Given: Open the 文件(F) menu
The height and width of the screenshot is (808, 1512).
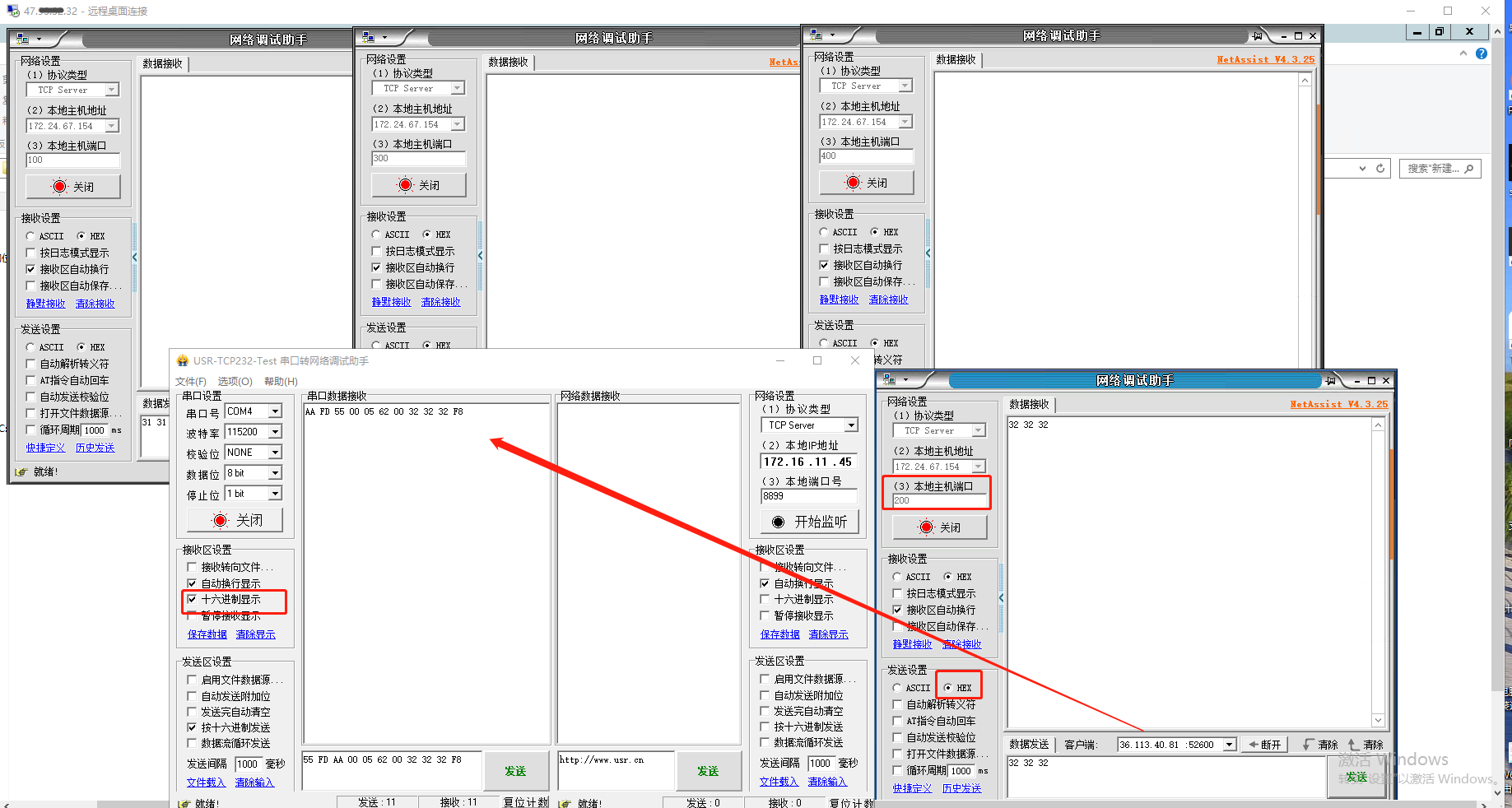Looking at the screenshot, I should [x=191, y=381].
